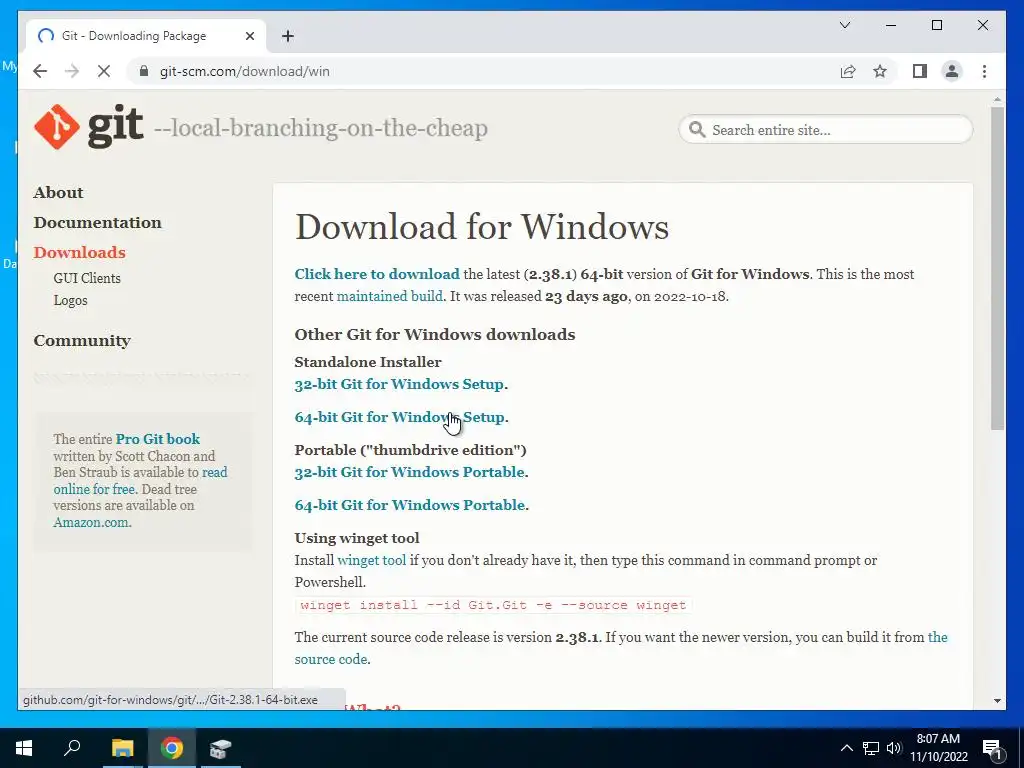Image resolution: width=1024 pixels, height=768 pixels.
Task: Open the side panel icon
Action: pos(920,71)
